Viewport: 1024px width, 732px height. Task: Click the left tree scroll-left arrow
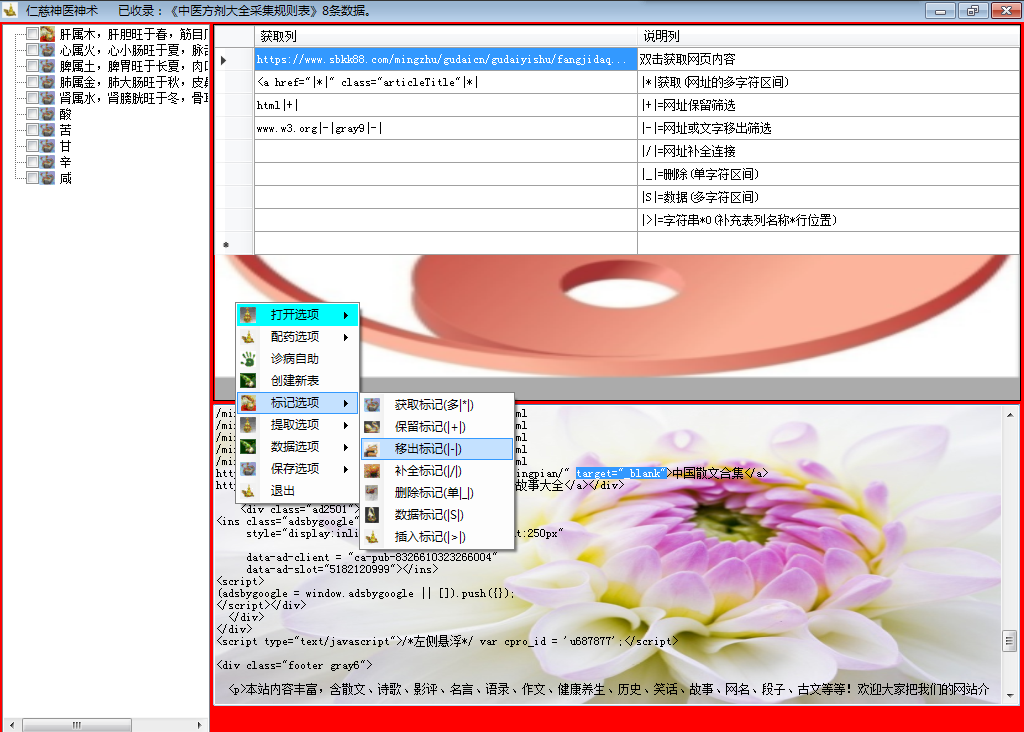click(12, 725)
